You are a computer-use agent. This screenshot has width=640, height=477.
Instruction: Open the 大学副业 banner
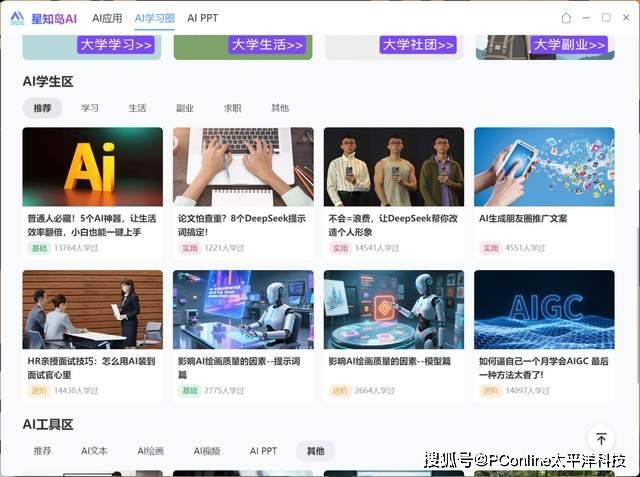569,45
